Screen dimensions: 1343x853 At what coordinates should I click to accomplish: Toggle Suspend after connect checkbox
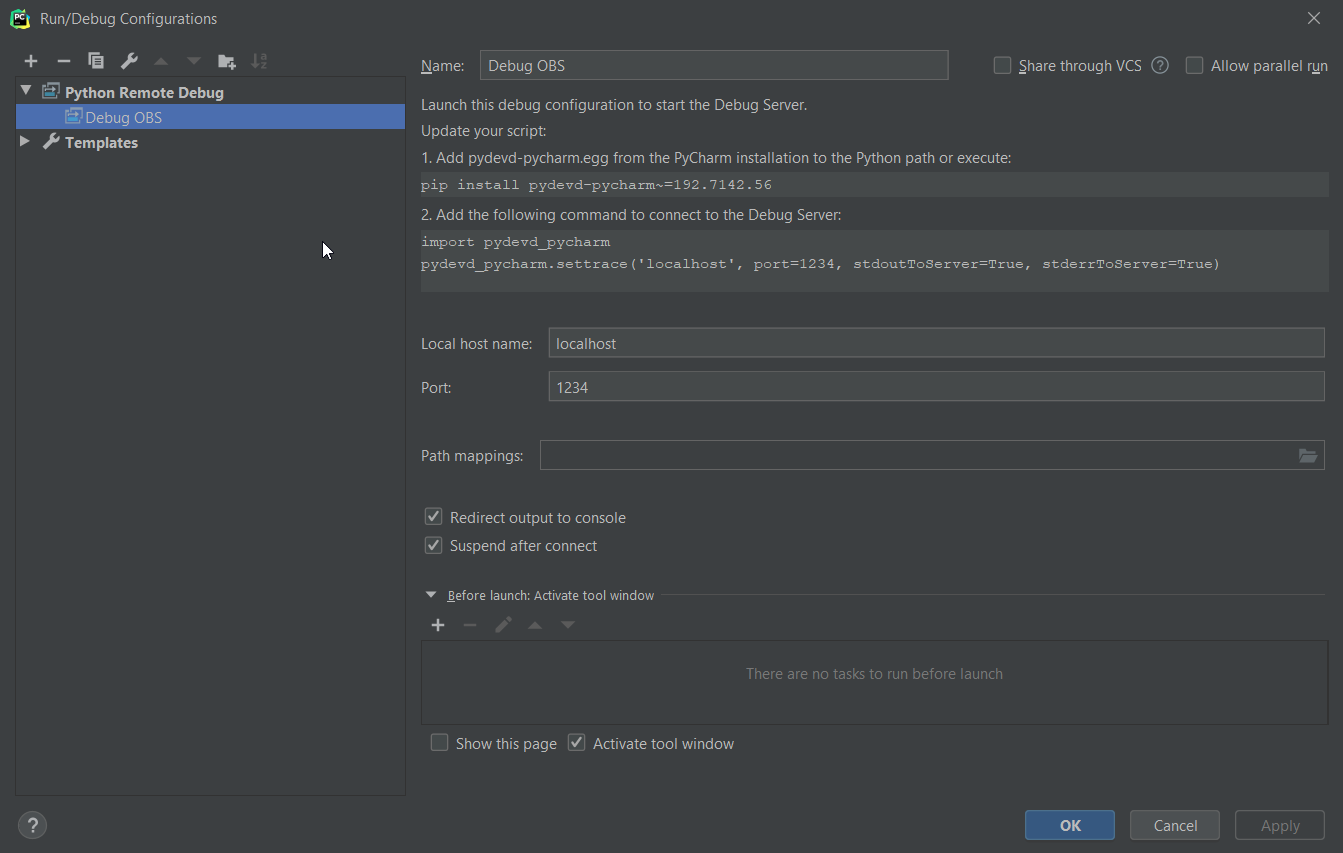[x=434, y=545]
